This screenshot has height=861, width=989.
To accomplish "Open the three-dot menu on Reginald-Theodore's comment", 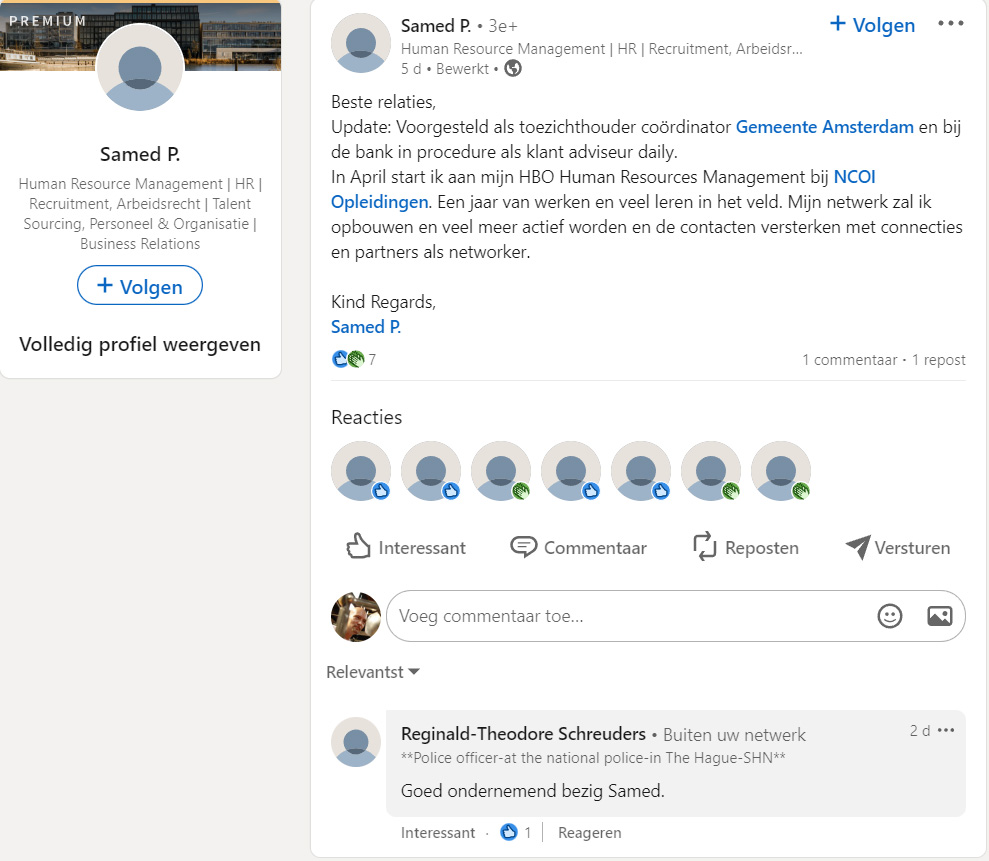I will click(x=946, y=730).
